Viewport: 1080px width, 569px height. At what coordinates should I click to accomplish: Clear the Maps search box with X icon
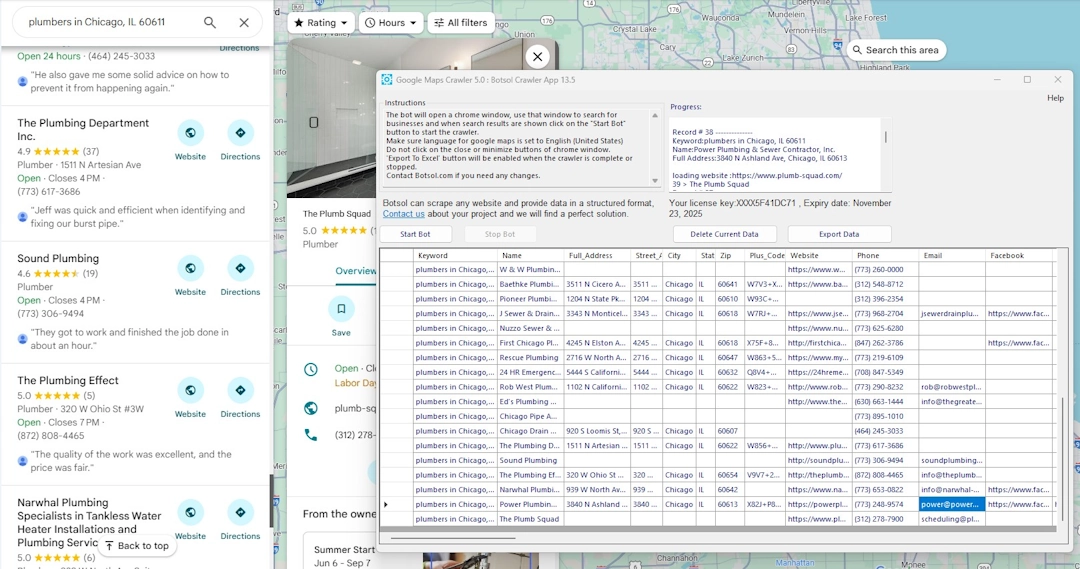(244, 23)
